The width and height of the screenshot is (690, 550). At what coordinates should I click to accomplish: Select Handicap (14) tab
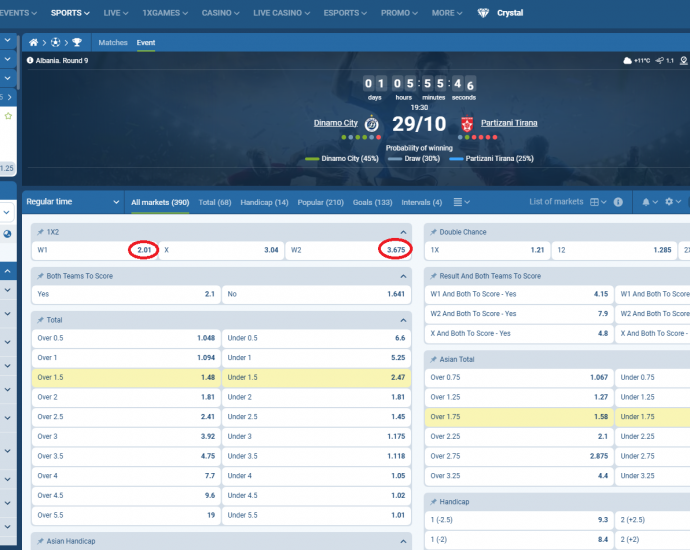(264, 202)
